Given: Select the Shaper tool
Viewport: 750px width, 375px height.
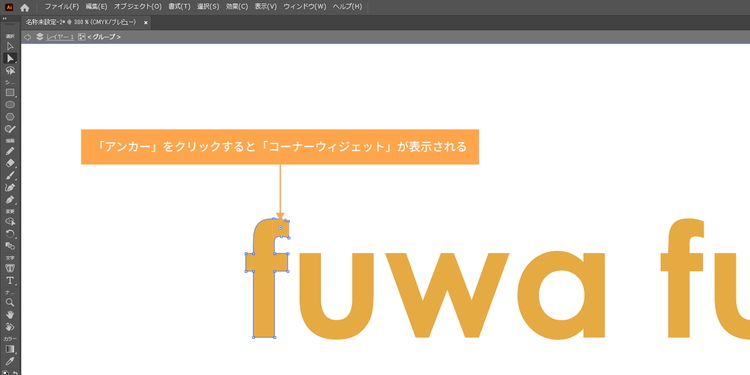Looking at the screenshot, I should (x=10, y=129).
